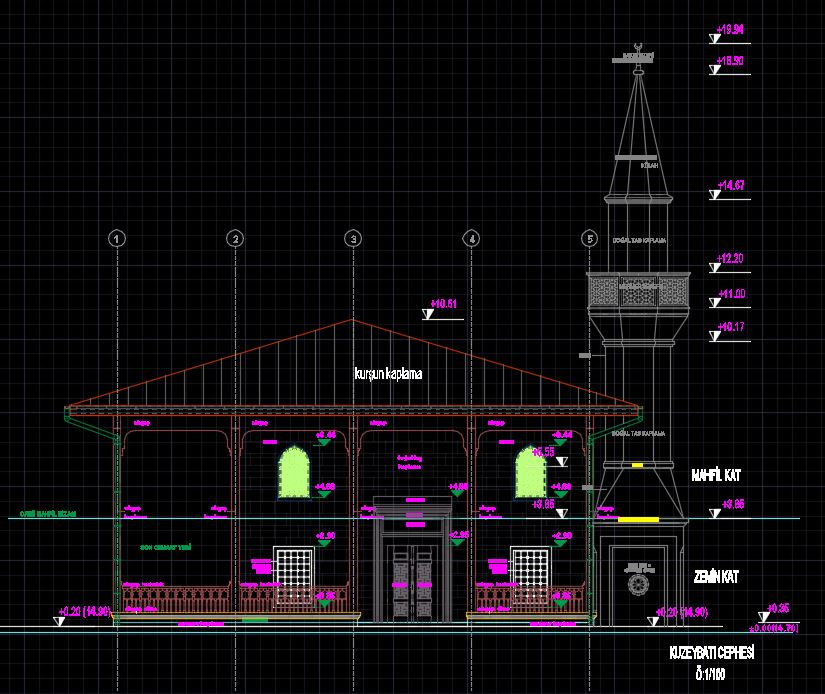Click grid axis bubble number 3
The height and width of the screenshot is (694, 825).
coord(353,239)
